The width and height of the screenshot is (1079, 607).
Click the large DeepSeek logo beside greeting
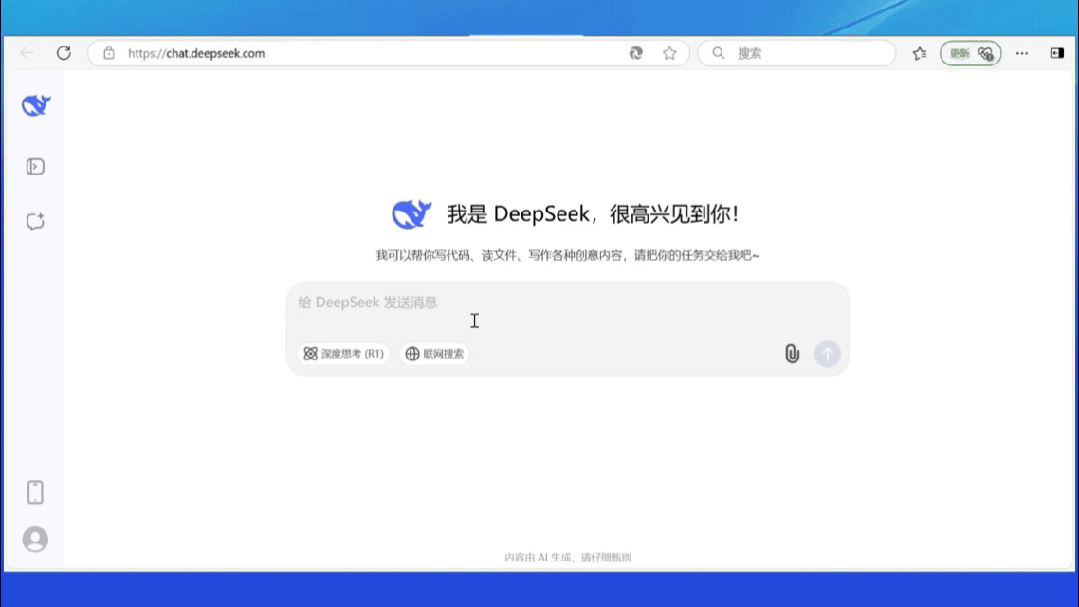412,214
